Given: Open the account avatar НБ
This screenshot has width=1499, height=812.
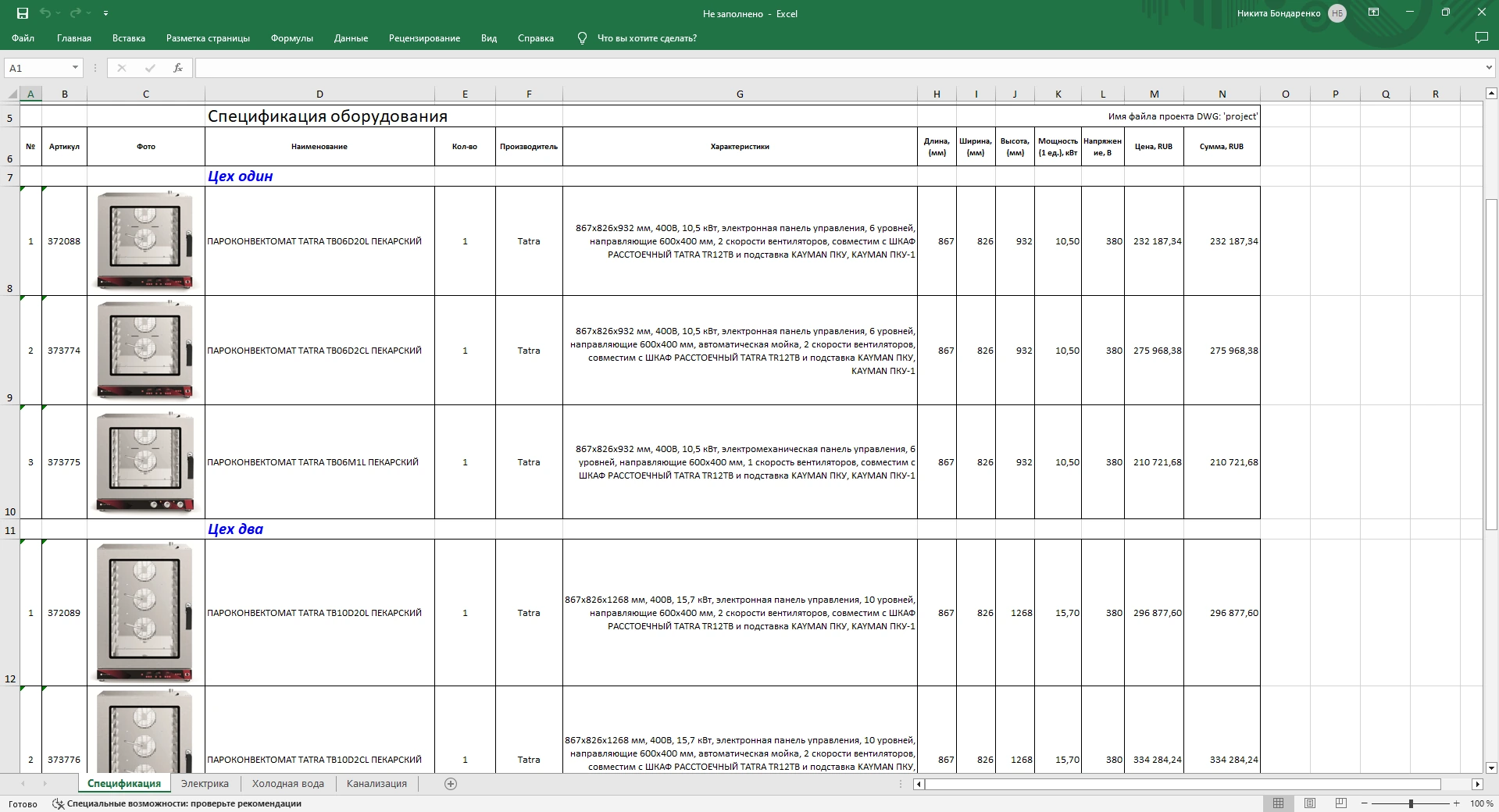Looking at the screenshot, I should [x=1337, y=13].
